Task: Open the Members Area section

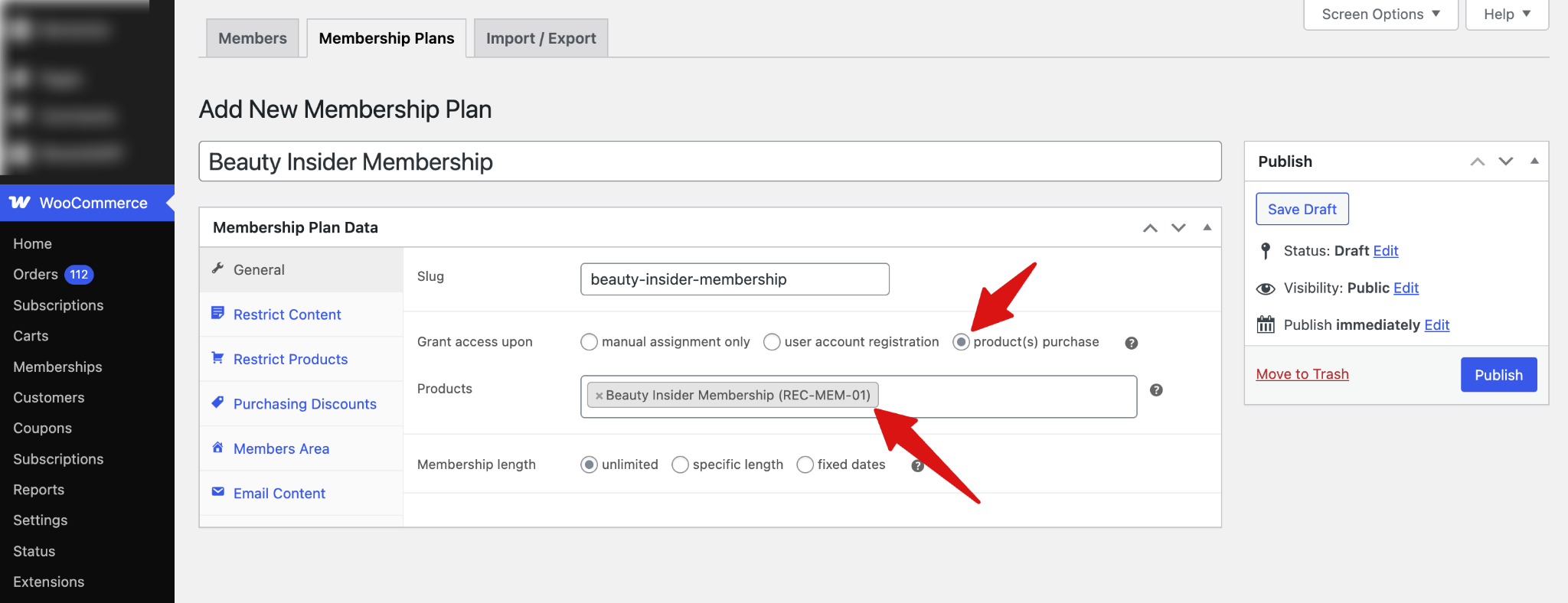Action: click(302, 448)
